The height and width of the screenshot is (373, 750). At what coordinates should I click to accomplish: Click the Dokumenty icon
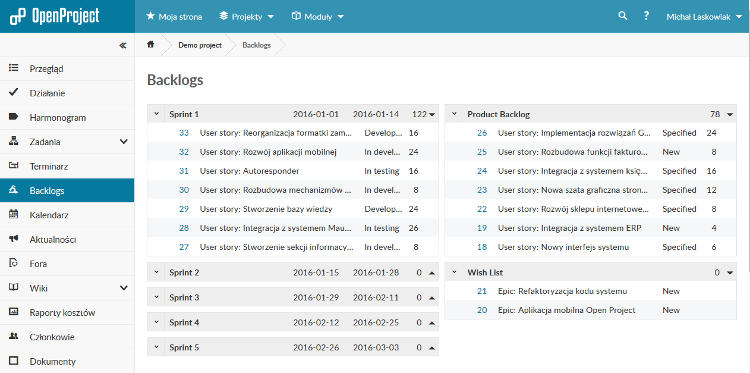[13, 361]
